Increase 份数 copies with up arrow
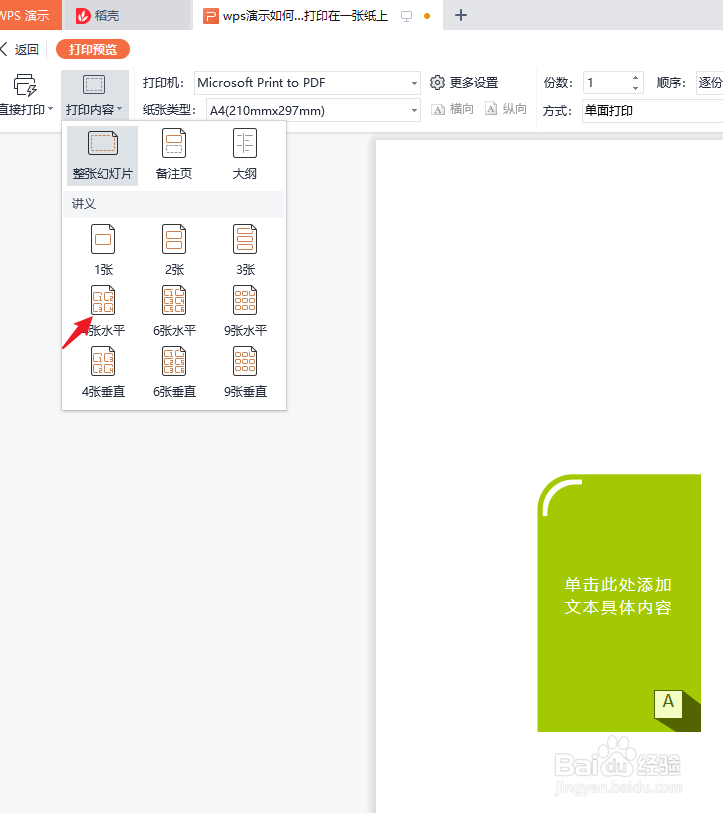 pos(635,78)
